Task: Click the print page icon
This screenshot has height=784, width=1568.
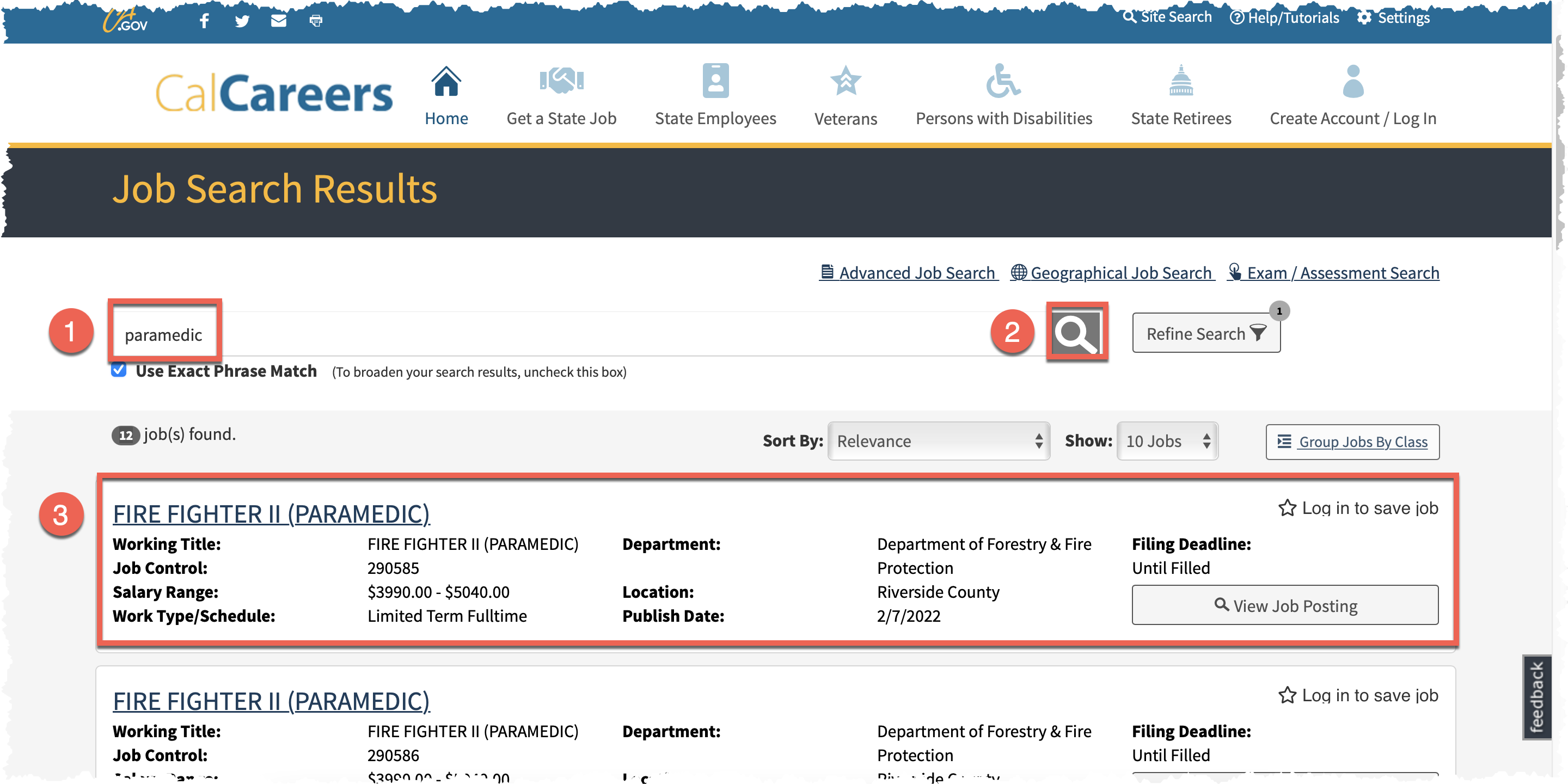Action: (315, 21)
